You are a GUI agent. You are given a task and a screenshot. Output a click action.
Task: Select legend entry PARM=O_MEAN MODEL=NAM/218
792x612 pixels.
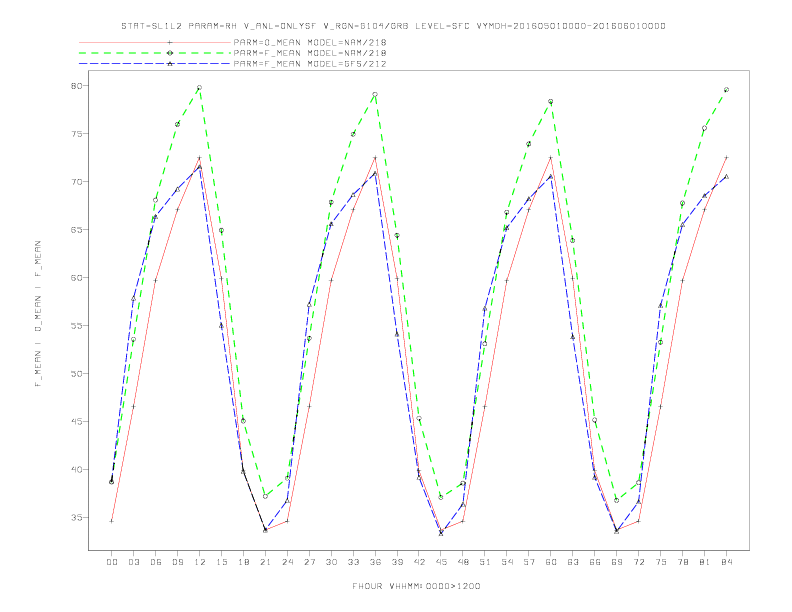[310, 42]
